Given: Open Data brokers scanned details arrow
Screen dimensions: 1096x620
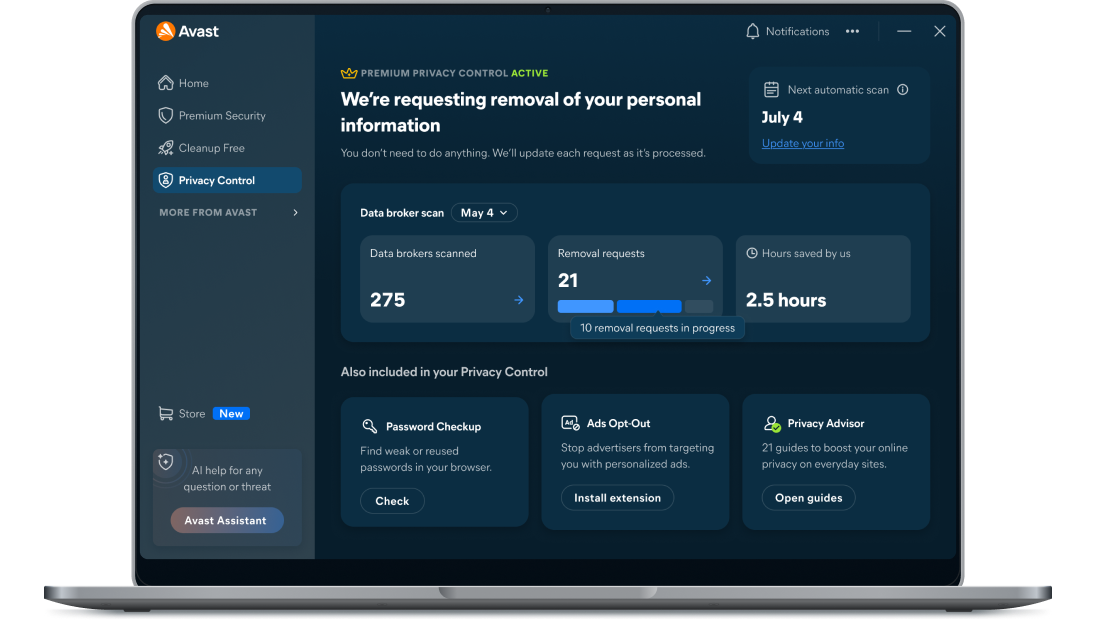Looking at the screenshot, I should click(x=519, y=300).
